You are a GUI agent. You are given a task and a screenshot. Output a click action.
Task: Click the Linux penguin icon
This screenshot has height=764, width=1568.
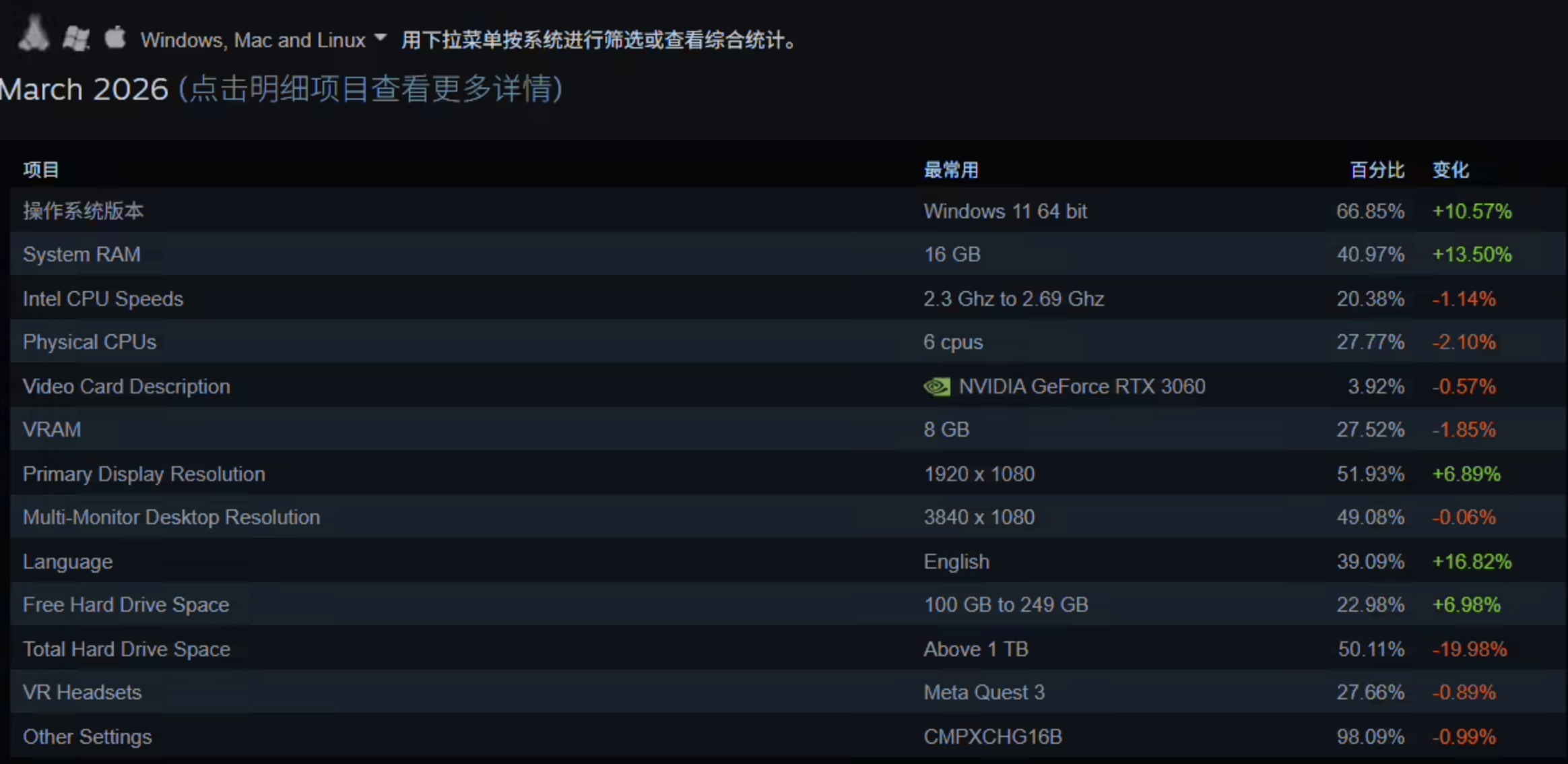(33, 34)
